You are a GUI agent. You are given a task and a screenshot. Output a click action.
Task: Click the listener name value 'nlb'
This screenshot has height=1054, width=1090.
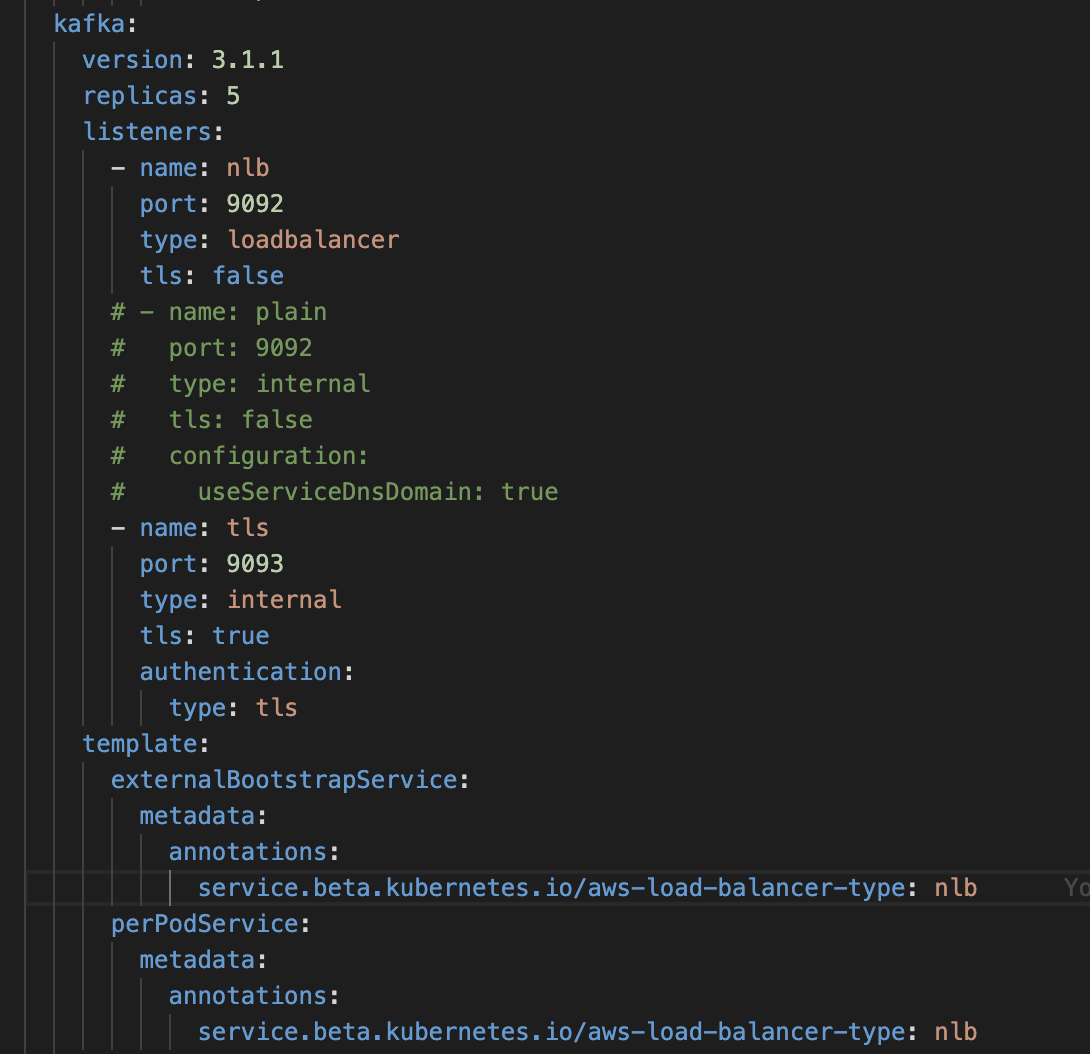tap(247, 168)
